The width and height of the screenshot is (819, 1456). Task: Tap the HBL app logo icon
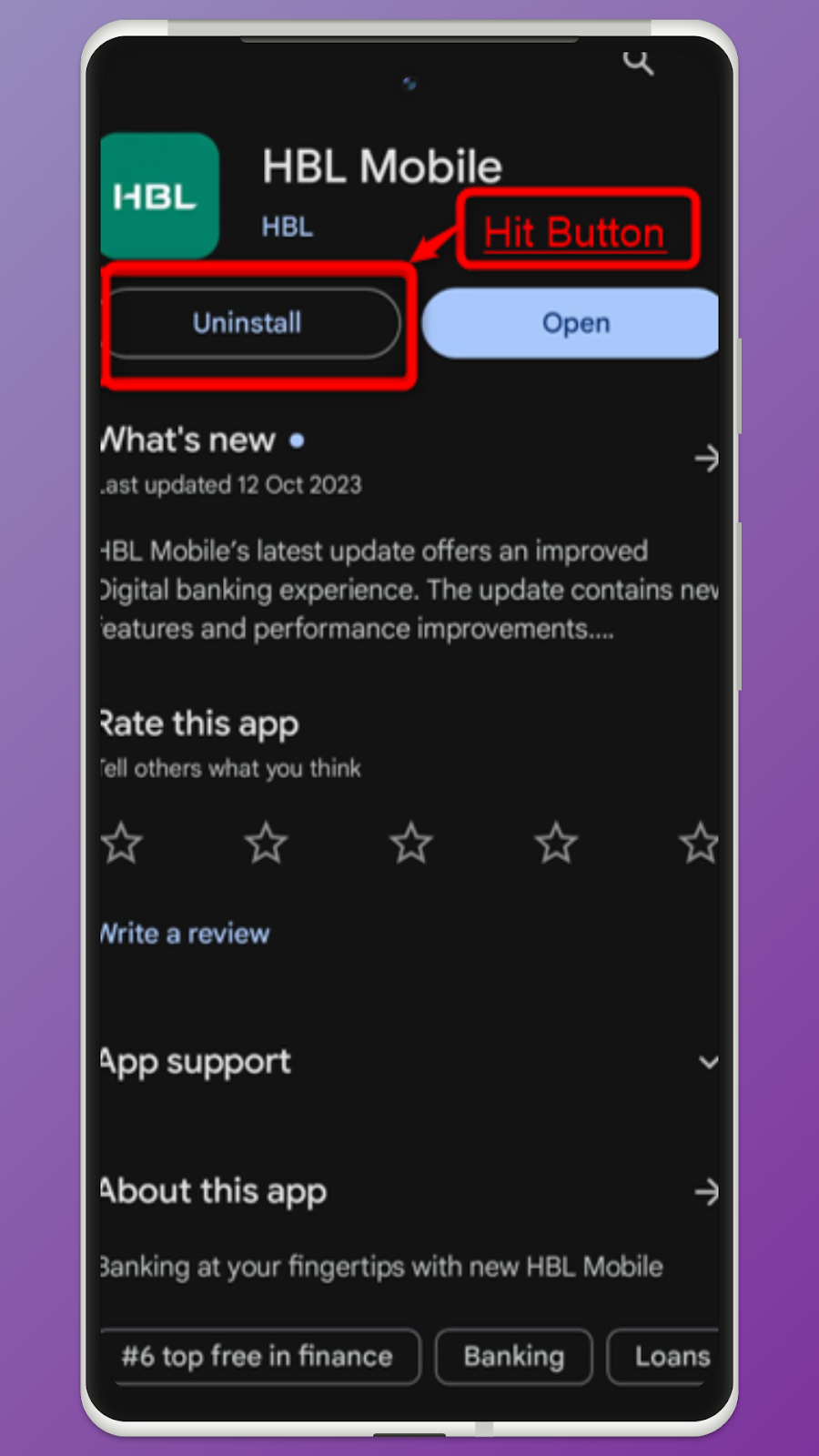pos(160,196)
